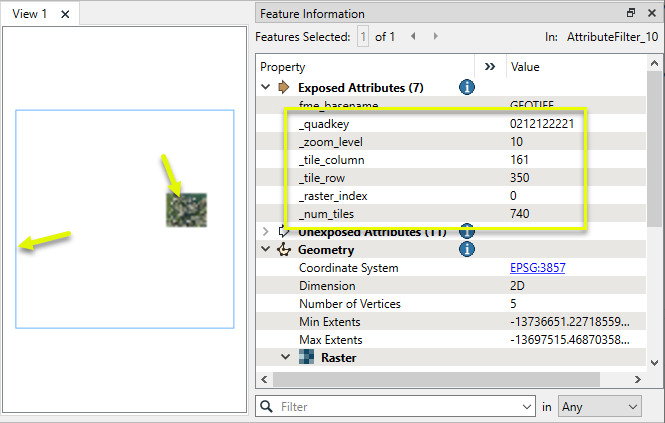The image size is (665, 423).
Task: Collapse the Geometry section
Action: click(266, 250)
